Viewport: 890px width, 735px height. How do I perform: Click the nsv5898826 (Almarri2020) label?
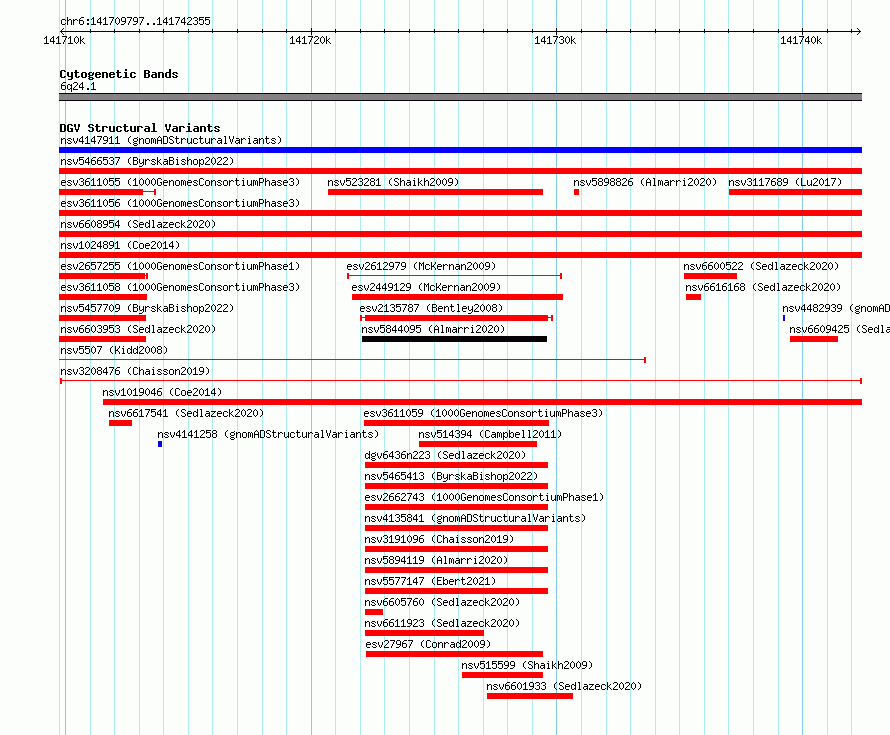click(x=645, y=182)
